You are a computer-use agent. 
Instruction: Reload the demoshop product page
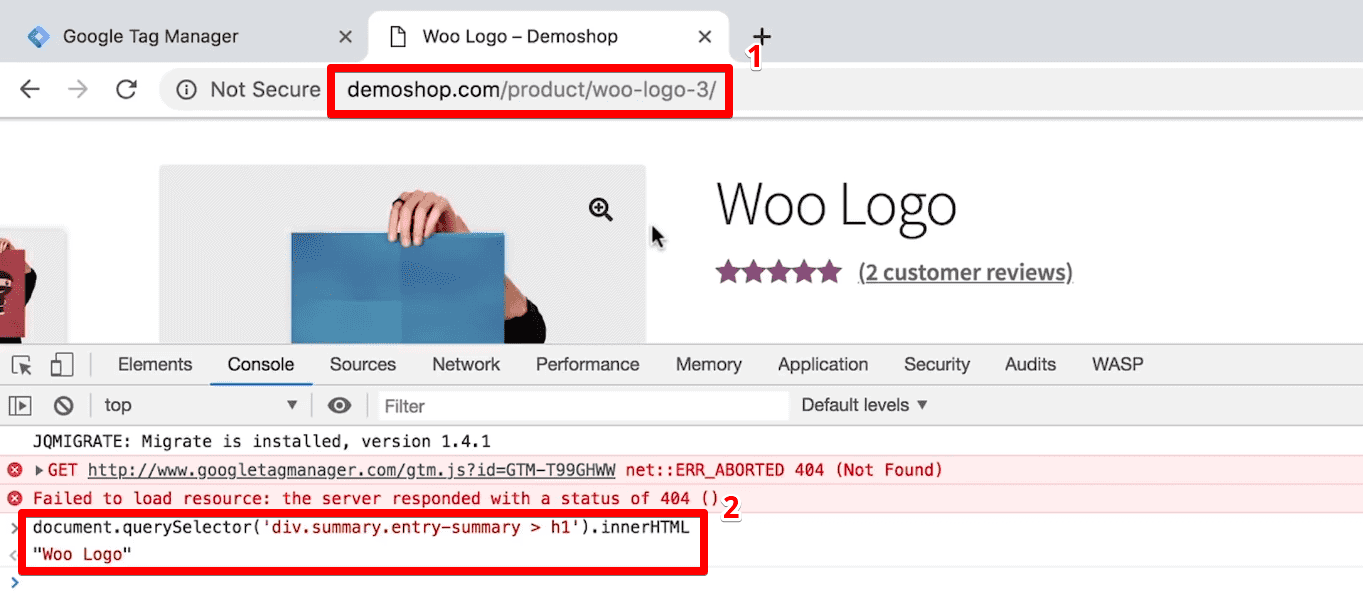(126, 89)
